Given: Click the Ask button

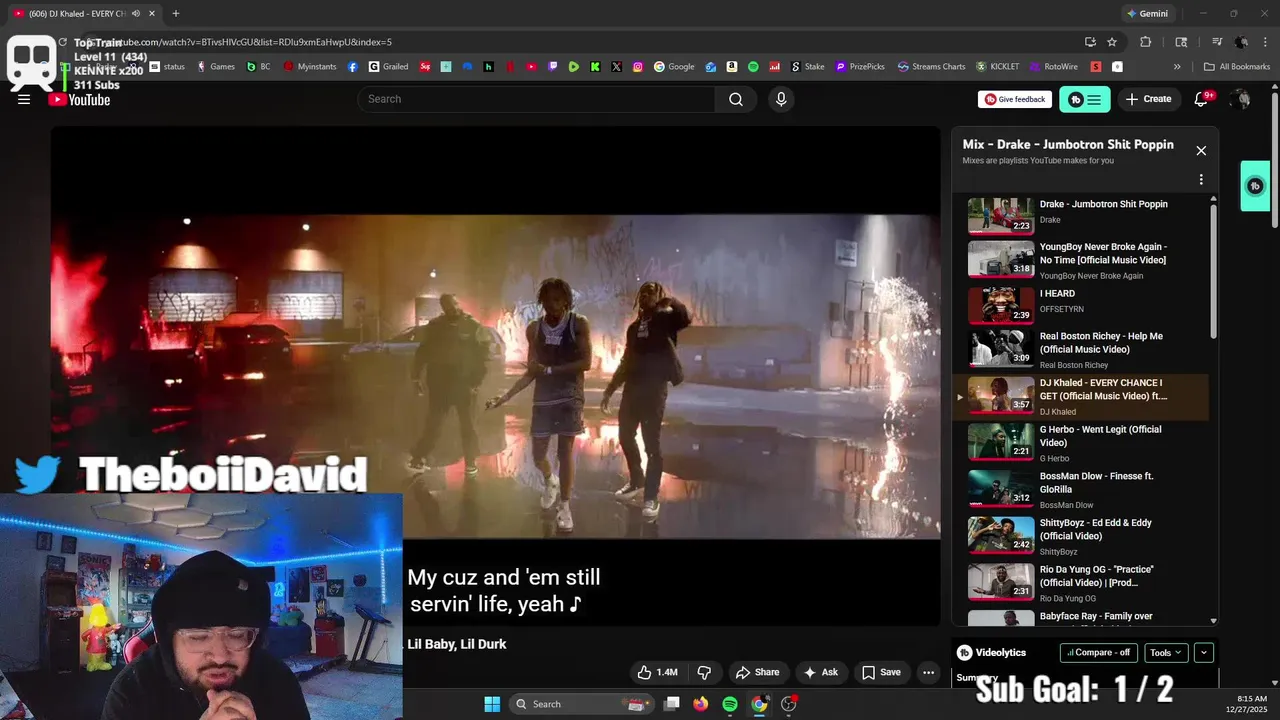Looking at the screenshot, I should click(820, 672).
